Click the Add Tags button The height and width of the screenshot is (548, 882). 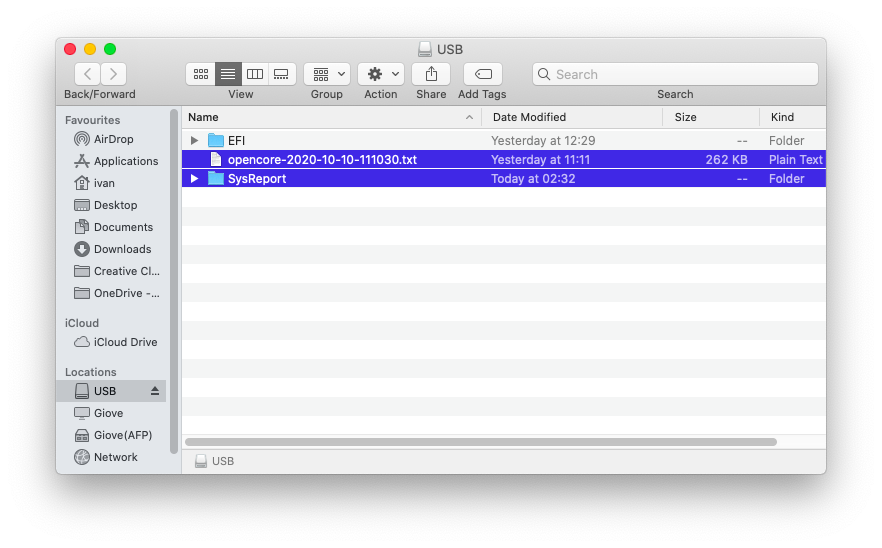click(483, 74)
